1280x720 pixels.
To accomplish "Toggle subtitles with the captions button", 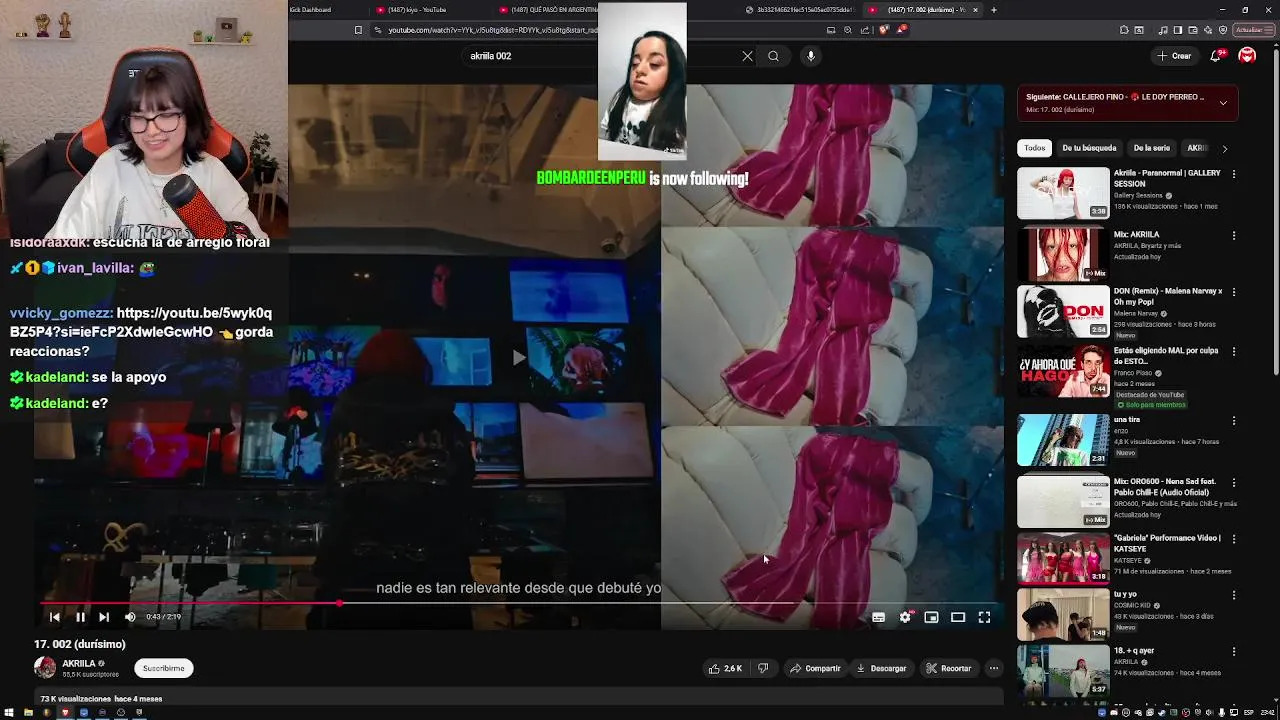I will point(878,618).
